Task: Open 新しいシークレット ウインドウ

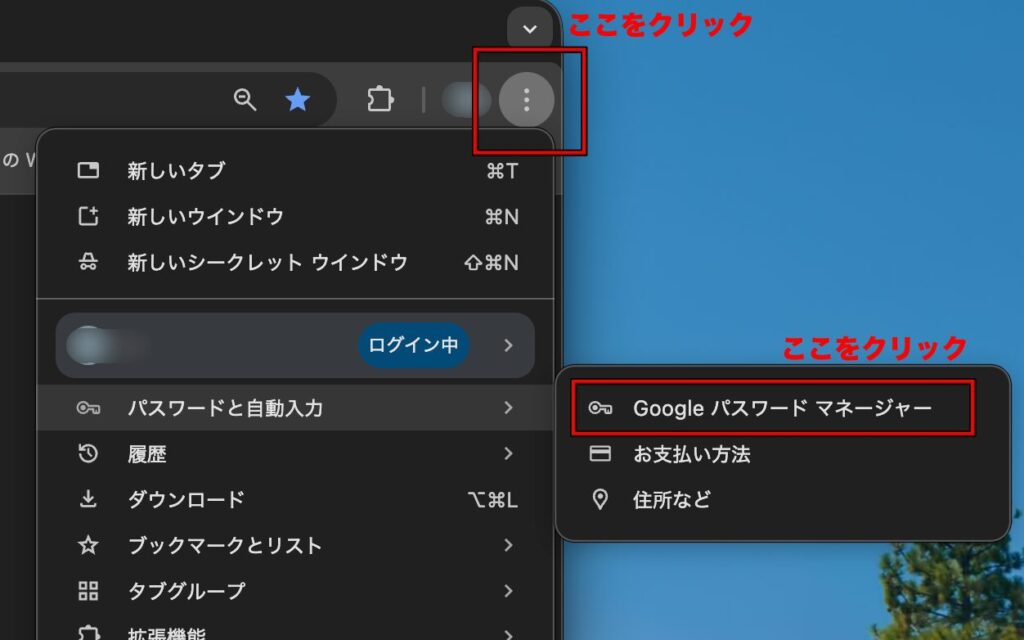Action: point(267,263)
